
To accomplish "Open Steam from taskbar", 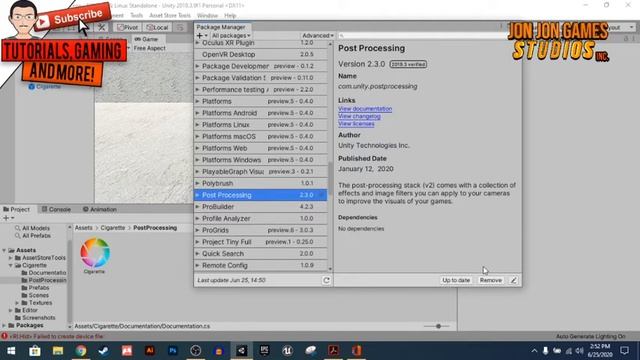I will [103, 351].
